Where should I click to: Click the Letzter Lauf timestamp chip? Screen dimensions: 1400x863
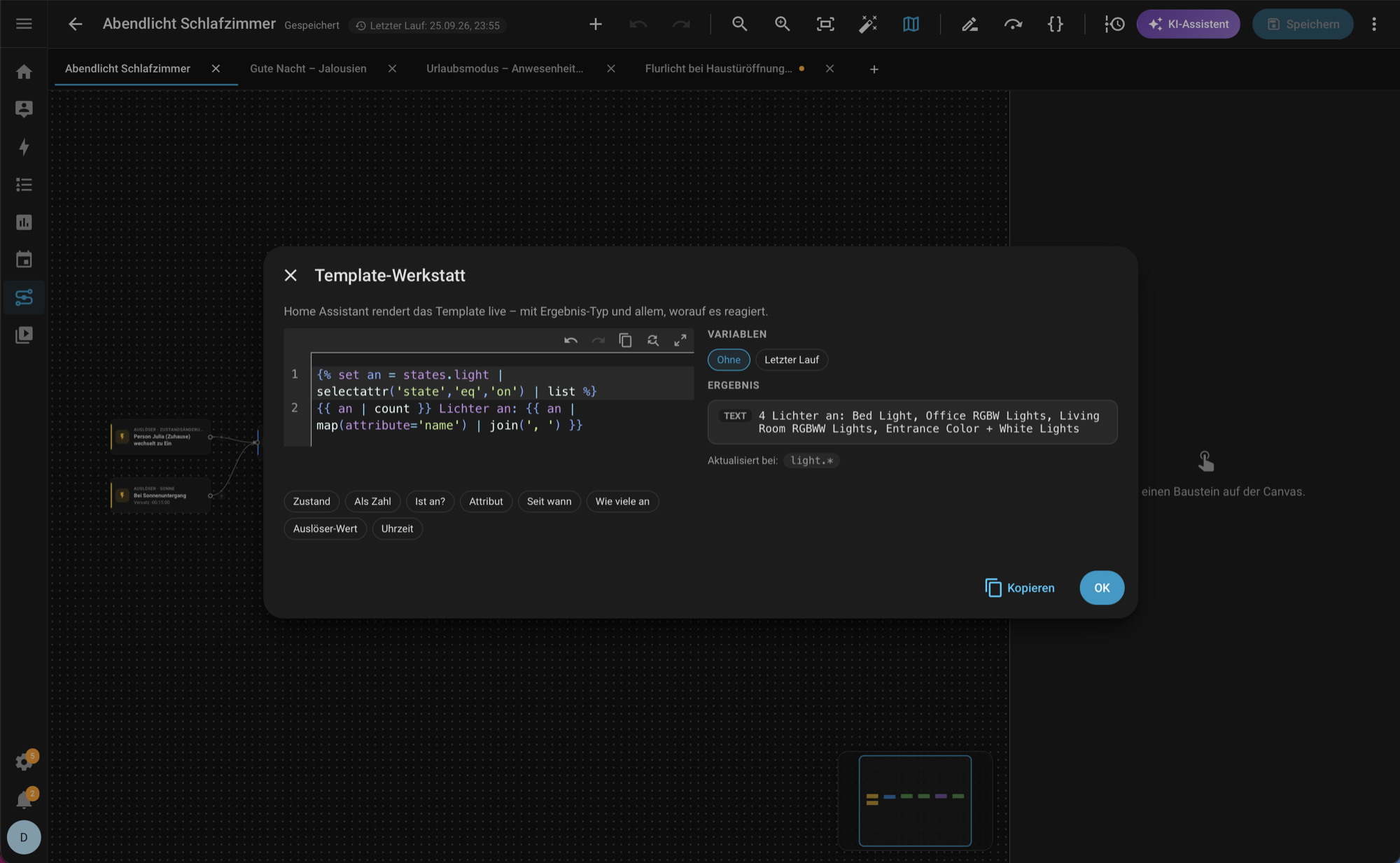click(x=428, y=25)
